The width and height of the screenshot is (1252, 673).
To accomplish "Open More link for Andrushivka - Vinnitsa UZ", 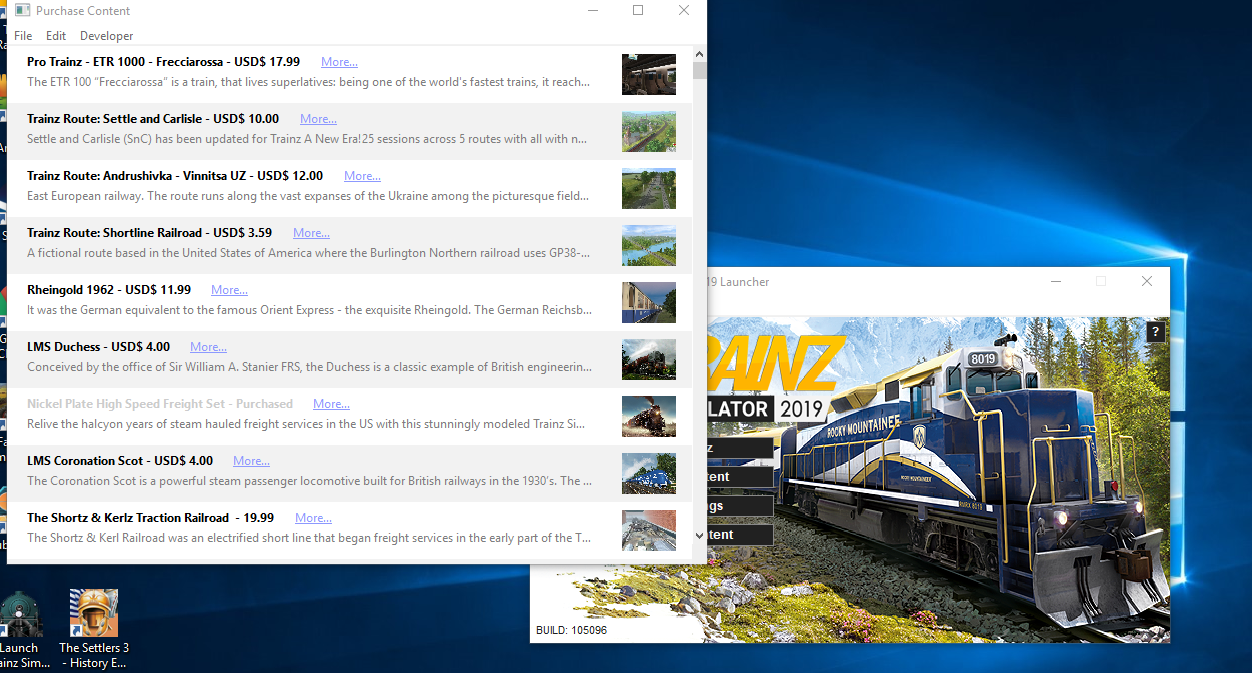I will pyautogui.click(x=362, y=176).
